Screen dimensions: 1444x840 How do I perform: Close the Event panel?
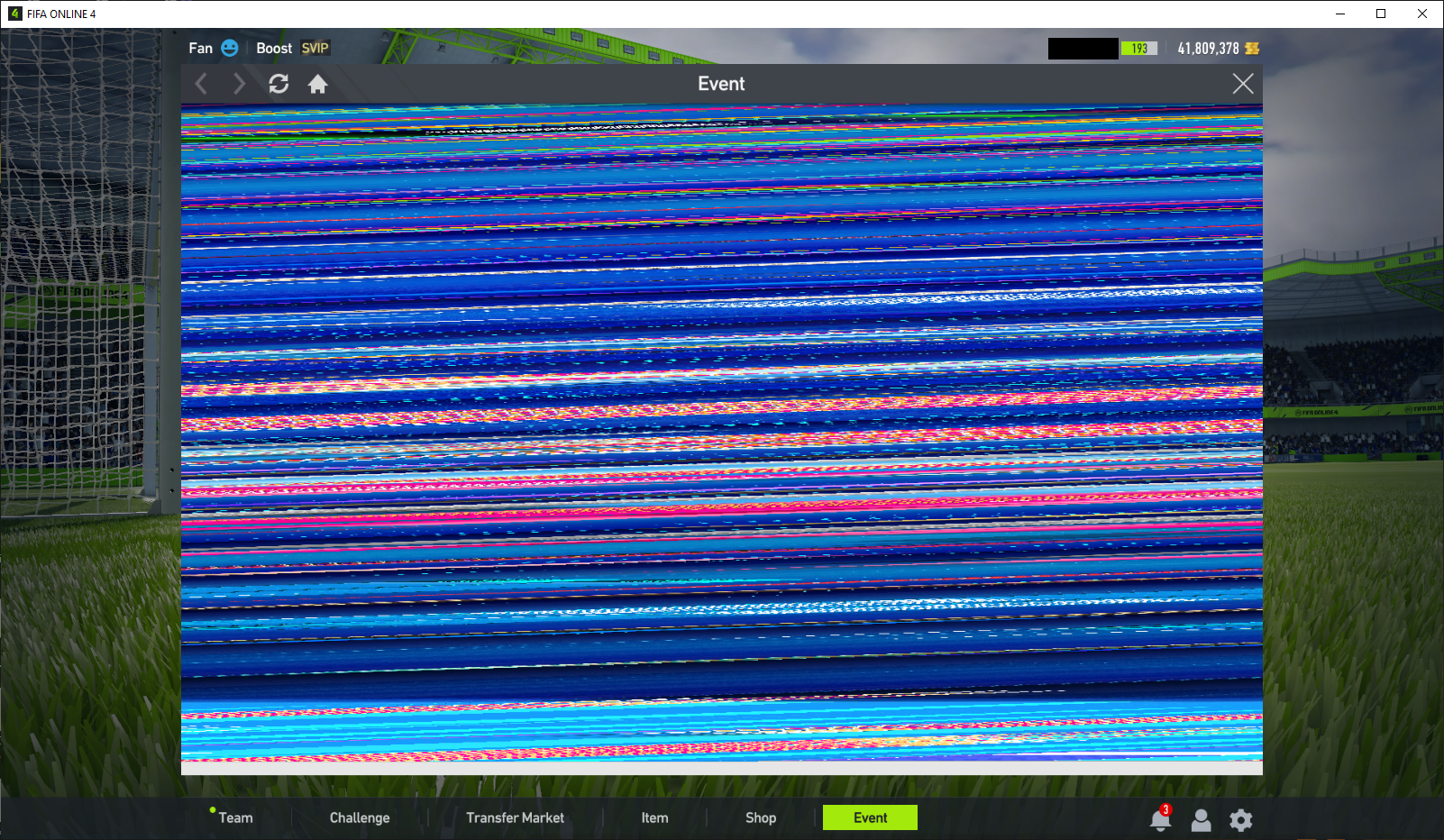pos(1242,84)
